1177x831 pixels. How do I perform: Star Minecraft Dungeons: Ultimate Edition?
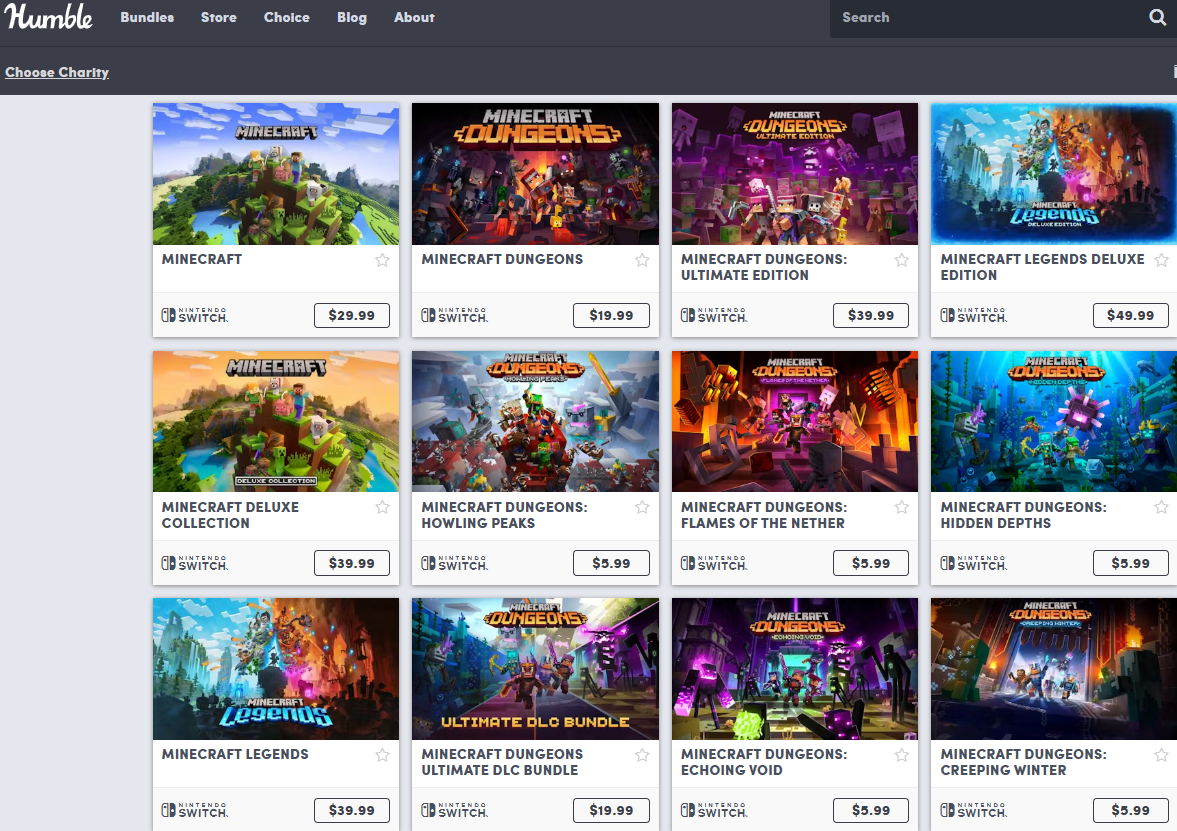click(902, 260)
